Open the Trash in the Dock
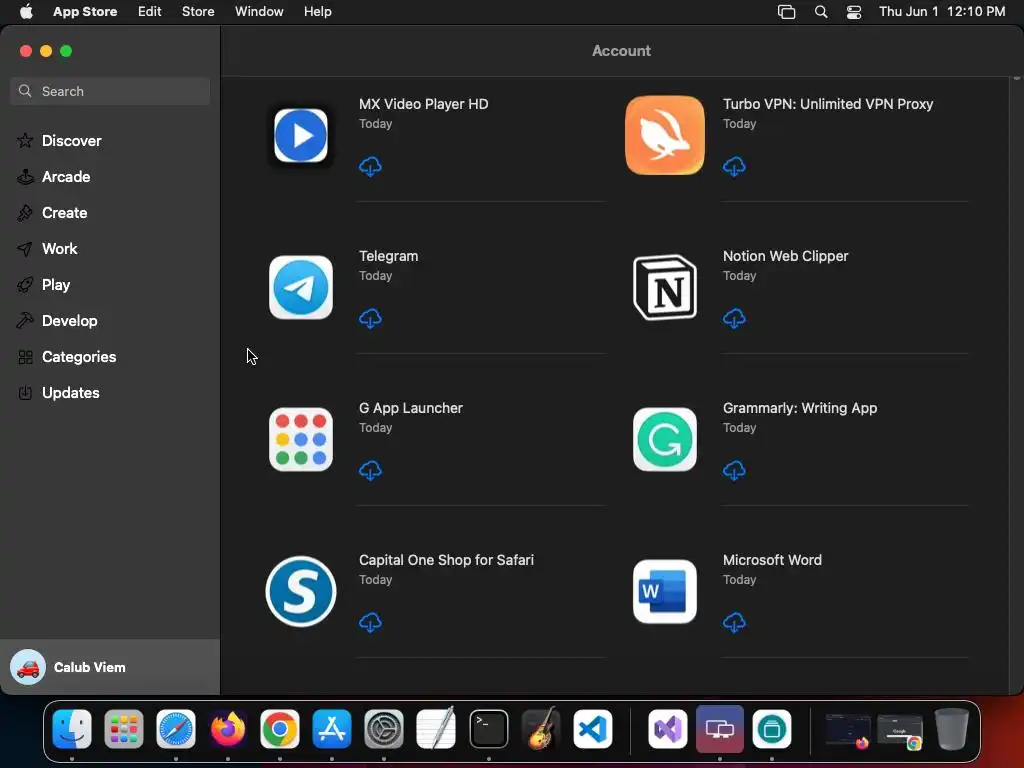The image size is (1024, 768). [952, 729]
